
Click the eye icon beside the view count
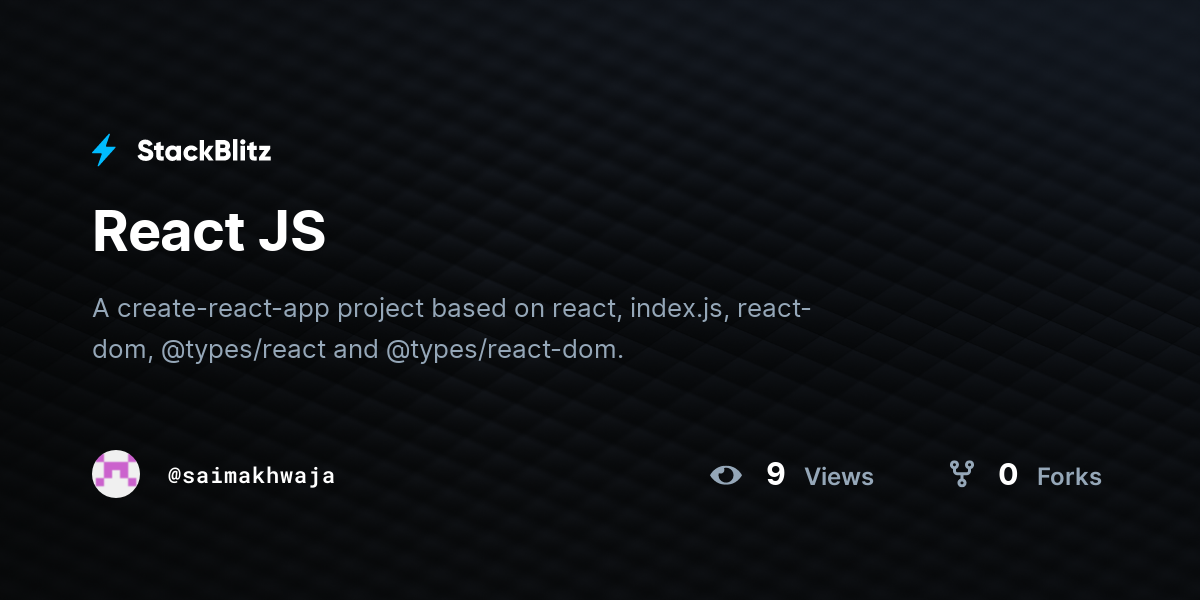(726, 475)
